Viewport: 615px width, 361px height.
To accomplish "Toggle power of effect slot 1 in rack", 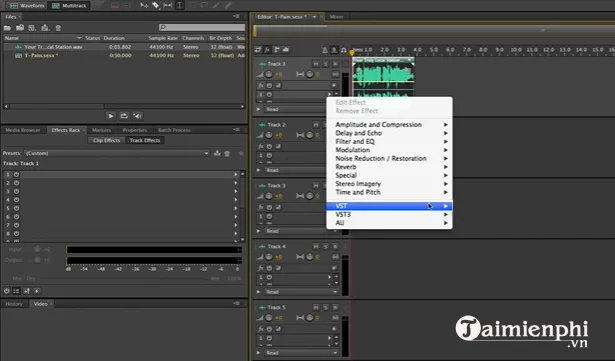I will coord(16,174).
